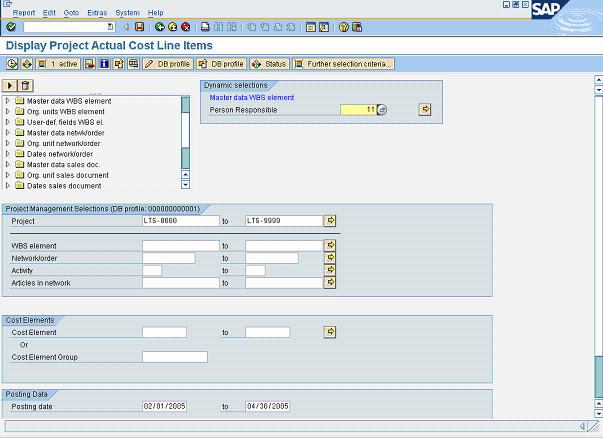This screenshot has width=603, height=438.
Task: Click the red Cancel icon
Action: point(186,27)
